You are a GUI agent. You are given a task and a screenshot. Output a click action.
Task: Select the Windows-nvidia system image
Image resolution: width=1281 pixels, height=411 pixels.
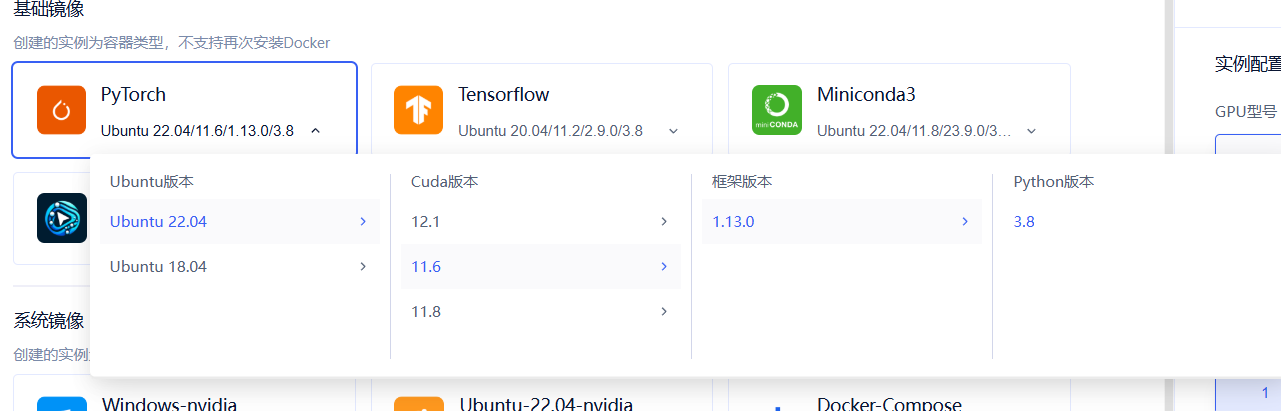click(184, 393)
